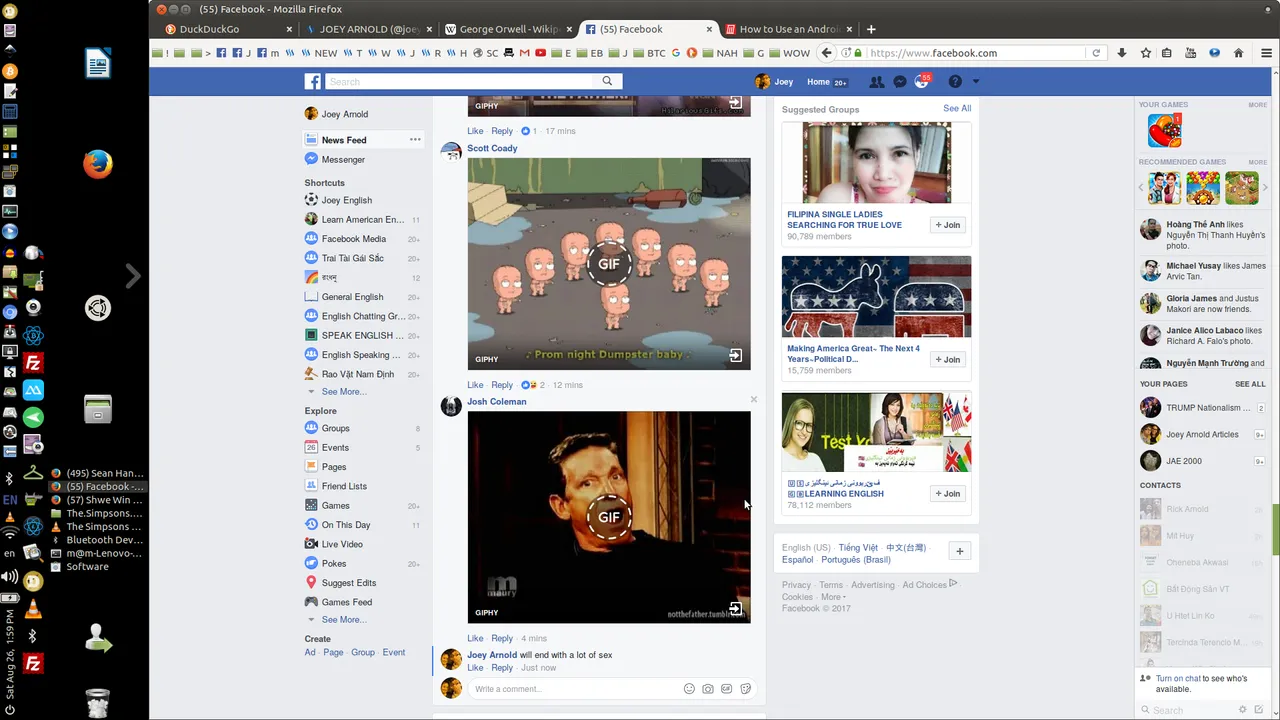The height and width of the screenshot is (720, 1280).
Task: Reload the page in Firefox
Action: (1096, 53)
